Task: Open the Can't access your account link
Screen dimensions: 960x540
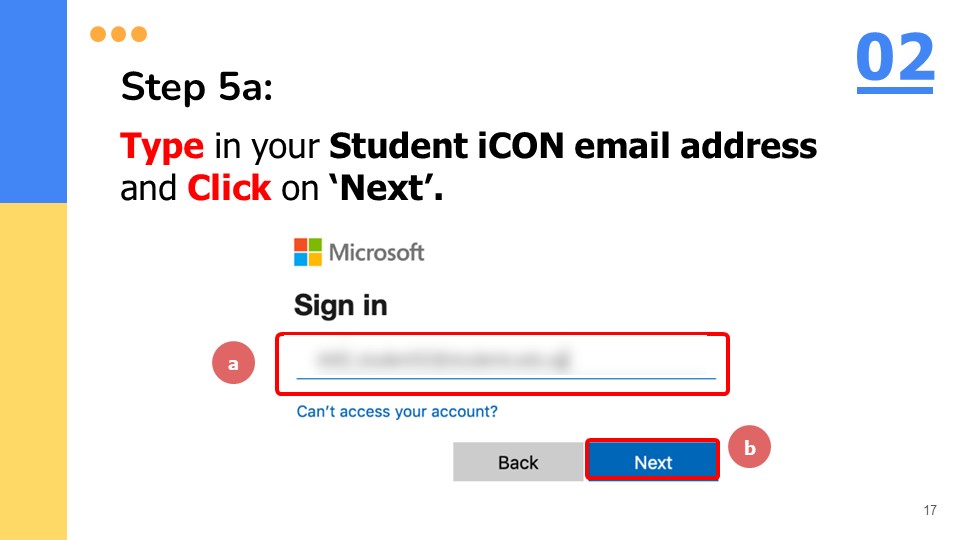Action: click(397, 411)
